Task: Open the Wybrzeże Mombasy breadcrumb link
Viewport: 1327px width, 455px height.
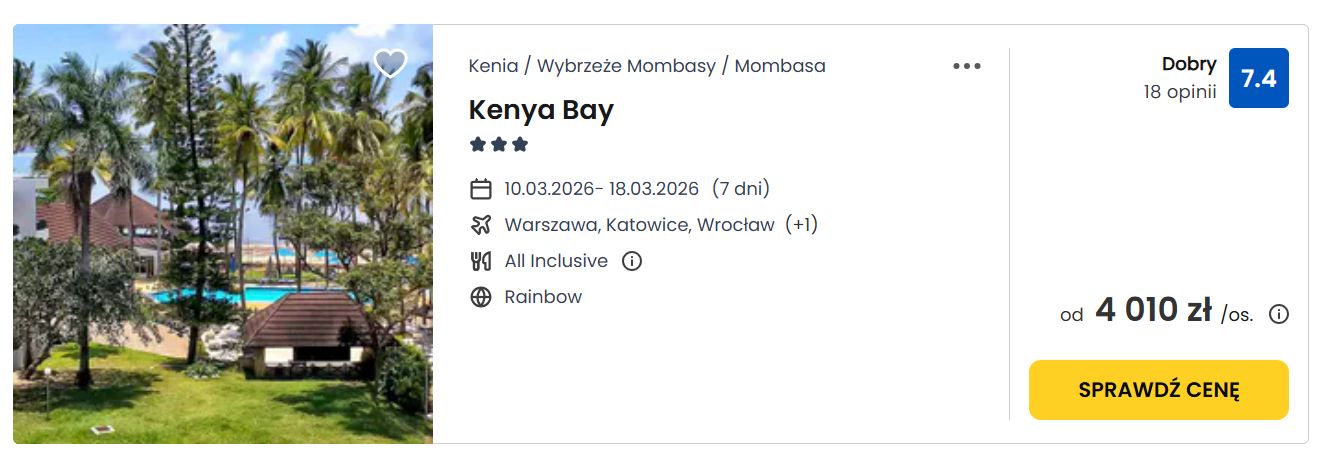Action: 626,66
